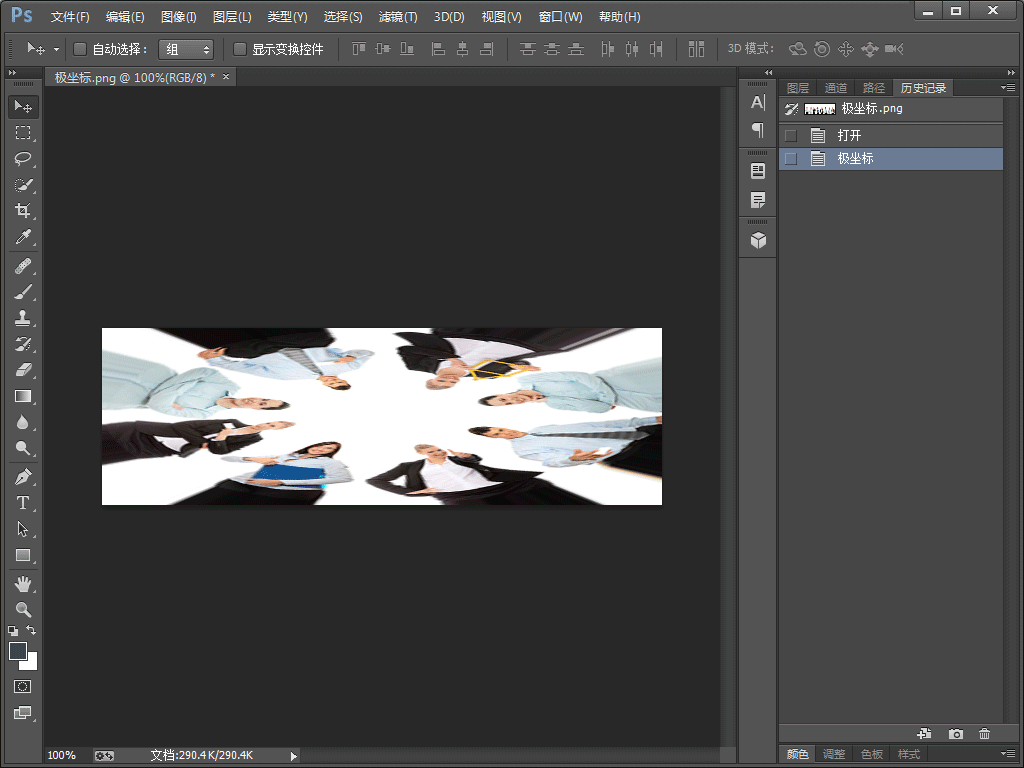Set history brush source for 打开 state

click(x=791, y=136)
